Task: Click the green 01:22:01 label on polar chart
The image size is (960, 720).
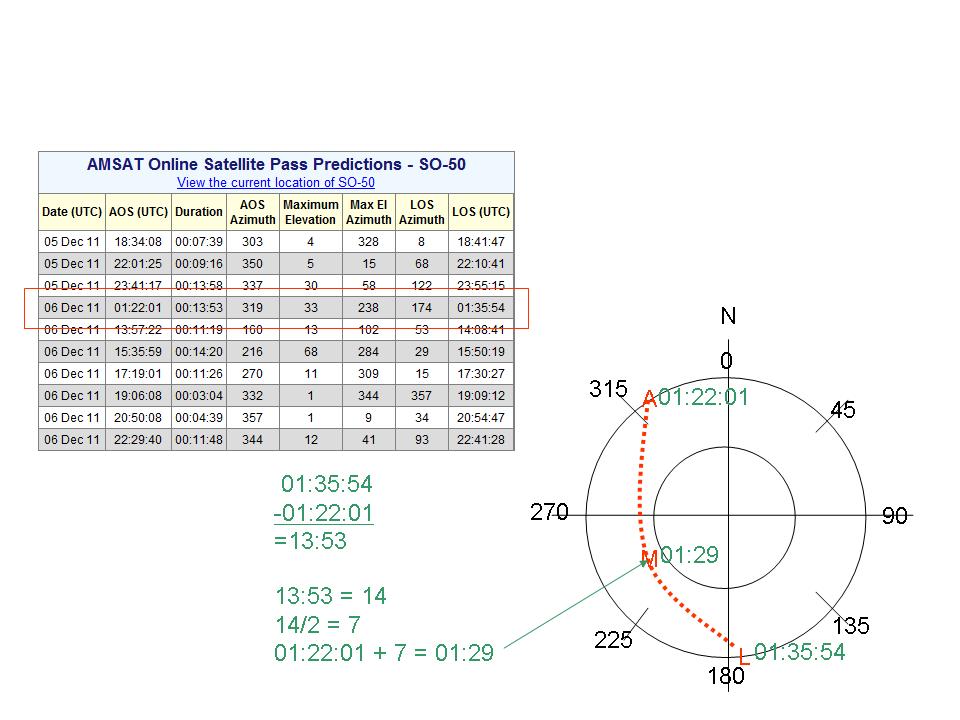Action: point(703,397)
